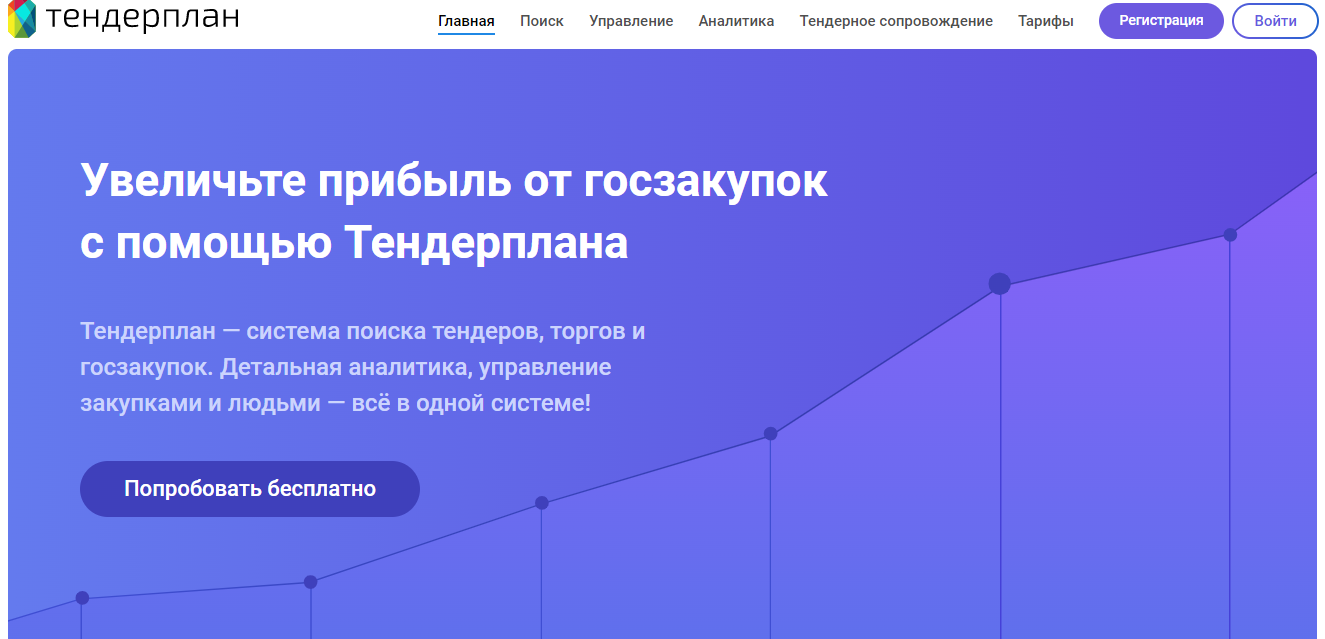Click the largest data point on the chart
This screenshot has width=1325, height=639.
[x=999, y=284]
